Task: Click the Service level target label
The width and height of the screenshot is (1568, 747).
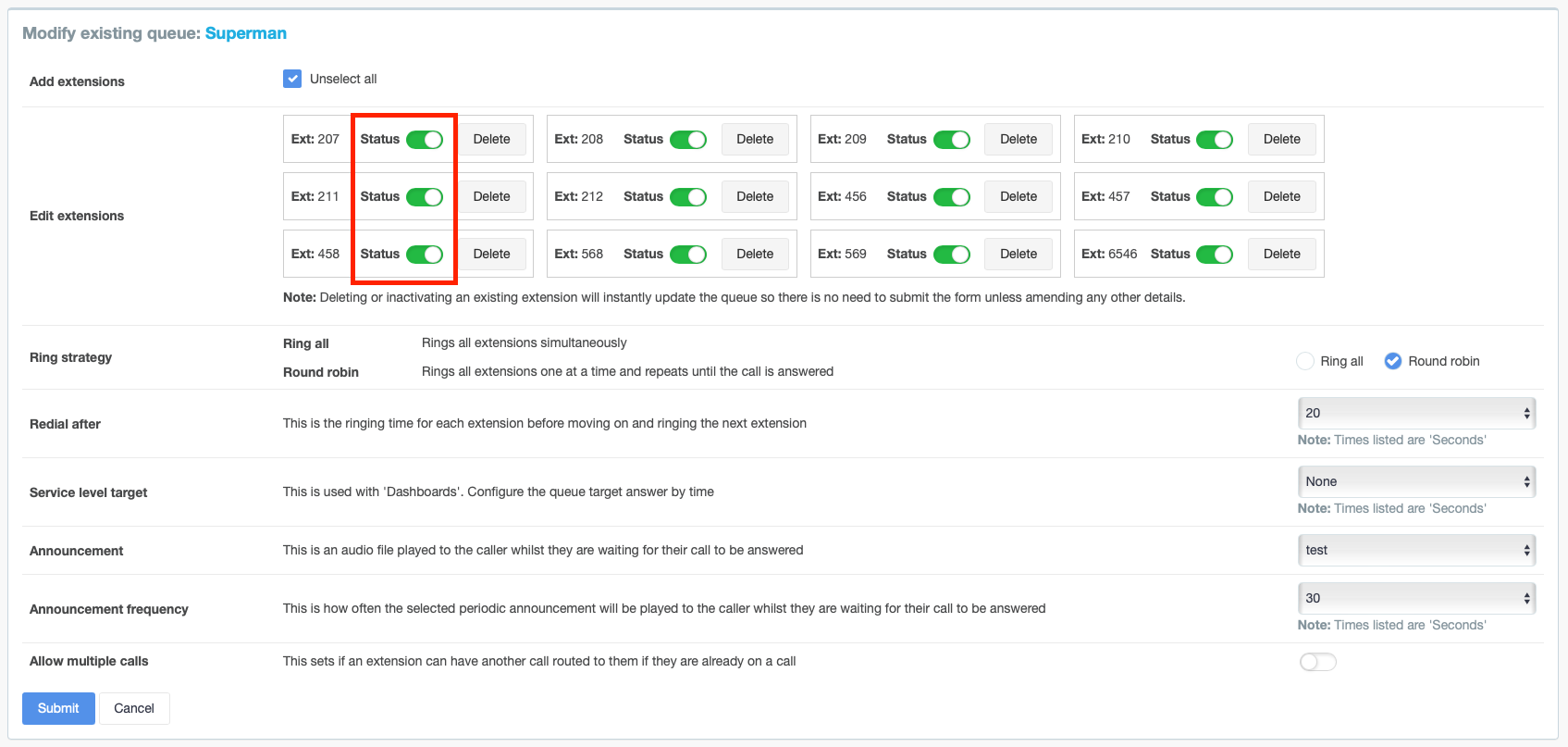Action: [x=89, y=492]
